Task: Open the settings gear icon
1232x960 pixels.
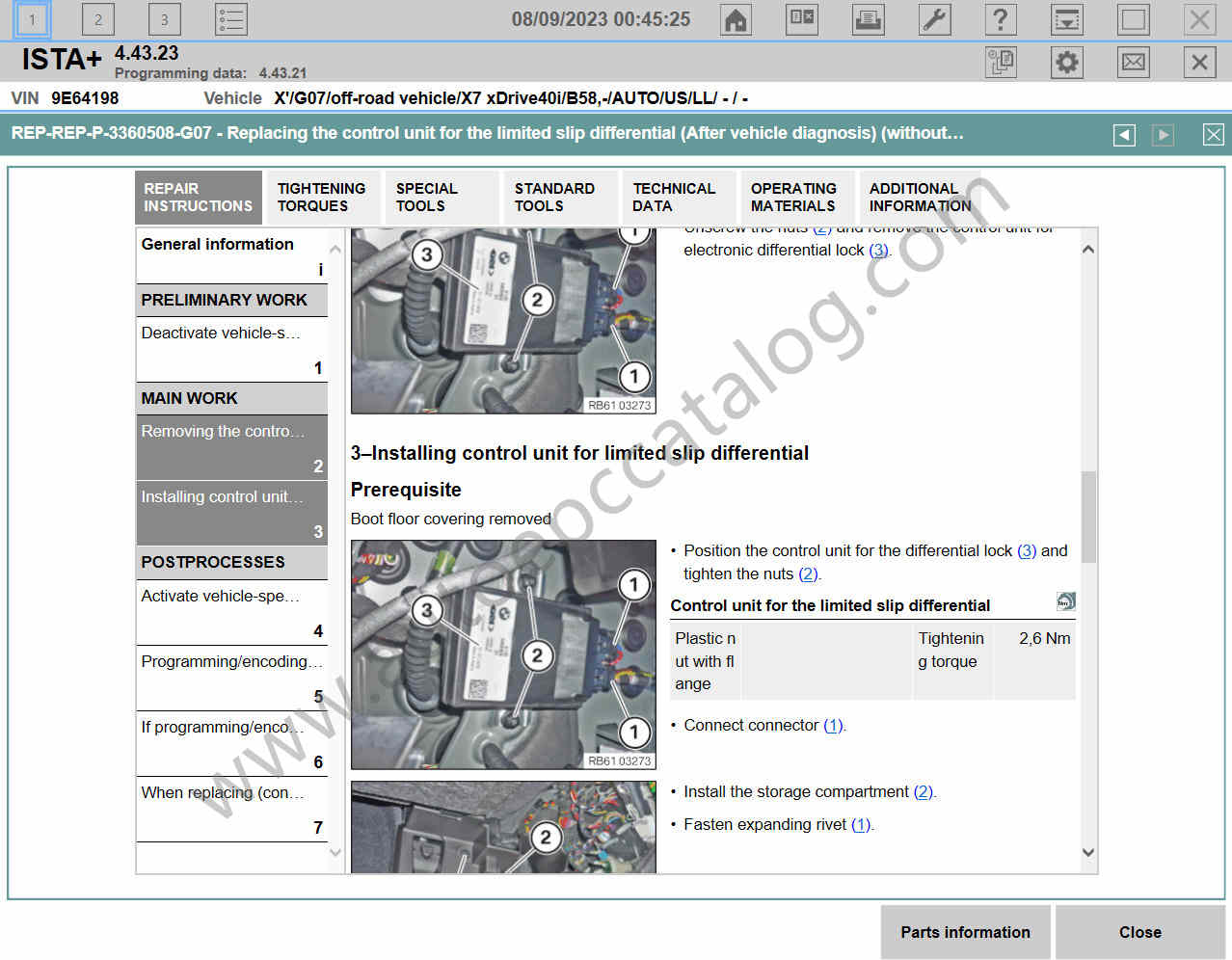Action: 1067,63
